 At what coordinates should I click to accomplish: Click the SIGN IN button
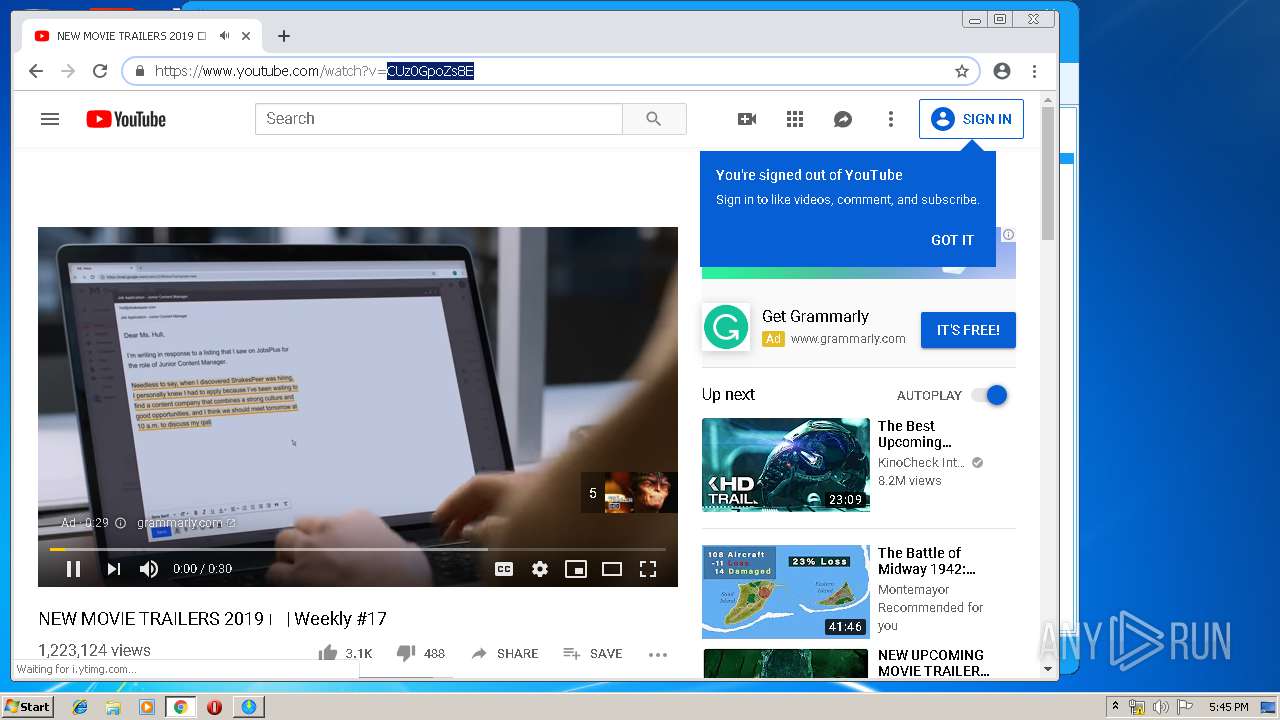pyautogui.click(x=971, y=119)
